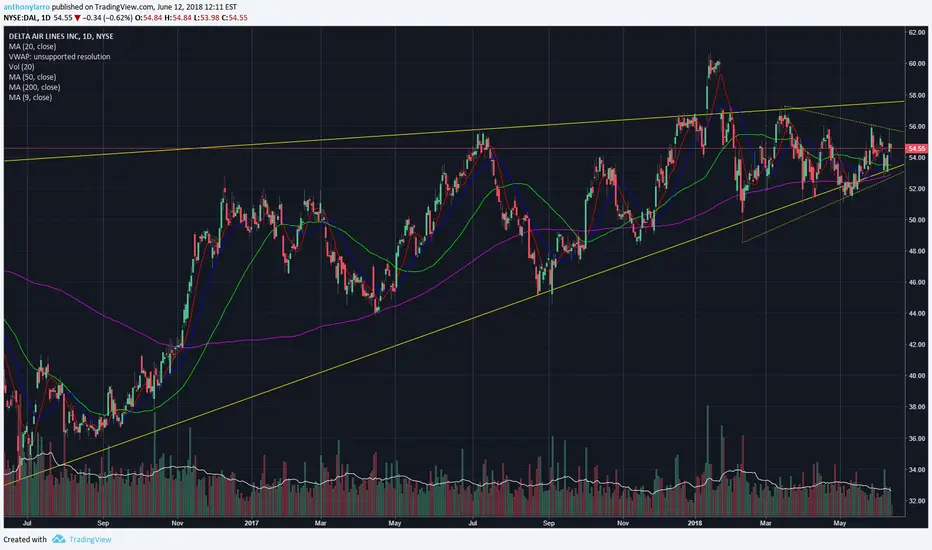Click the 52.00 price axis label

click(x=917, y=188)
